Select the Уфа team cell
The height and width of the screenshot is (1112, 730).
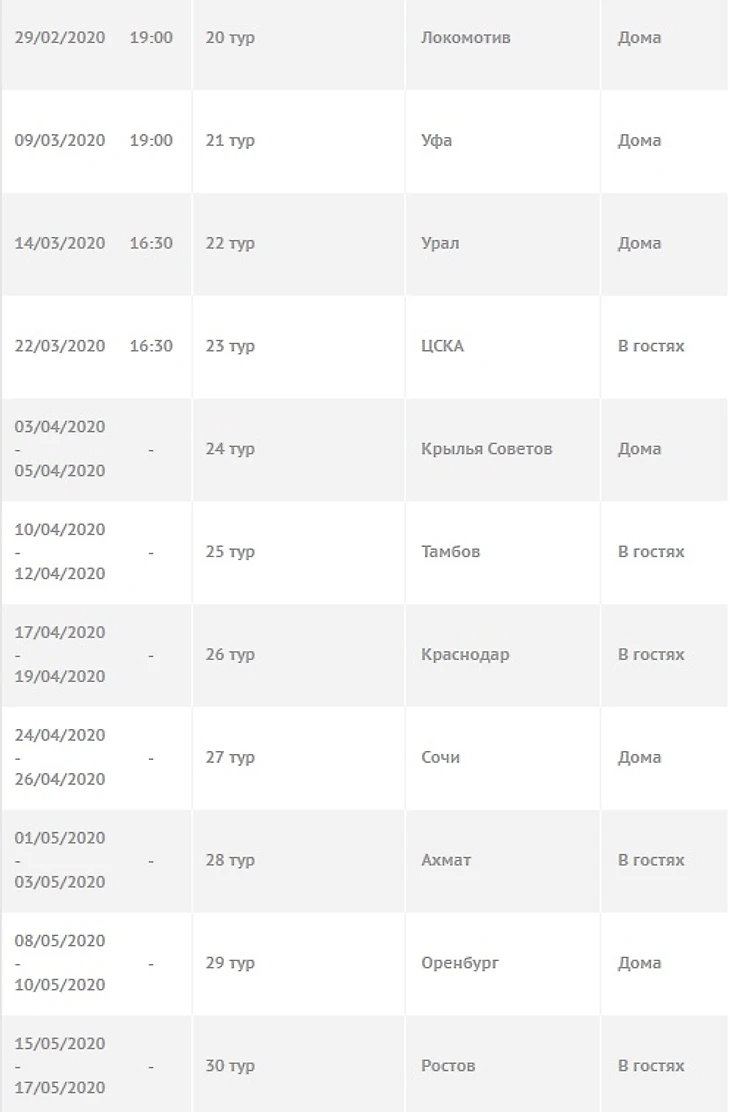point(437,141)
